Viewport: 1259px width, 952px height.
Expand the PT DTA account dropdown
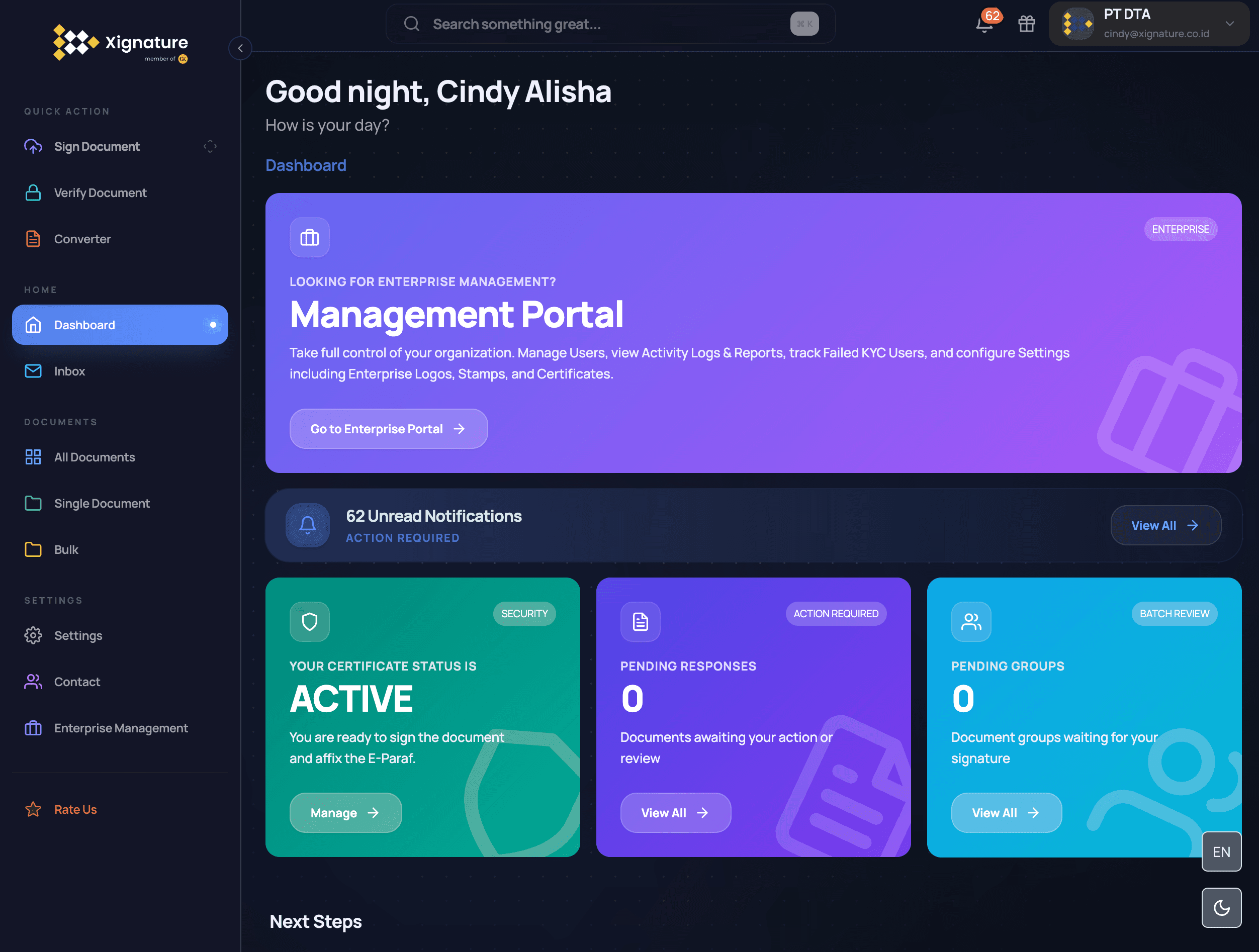point(1229,24)
